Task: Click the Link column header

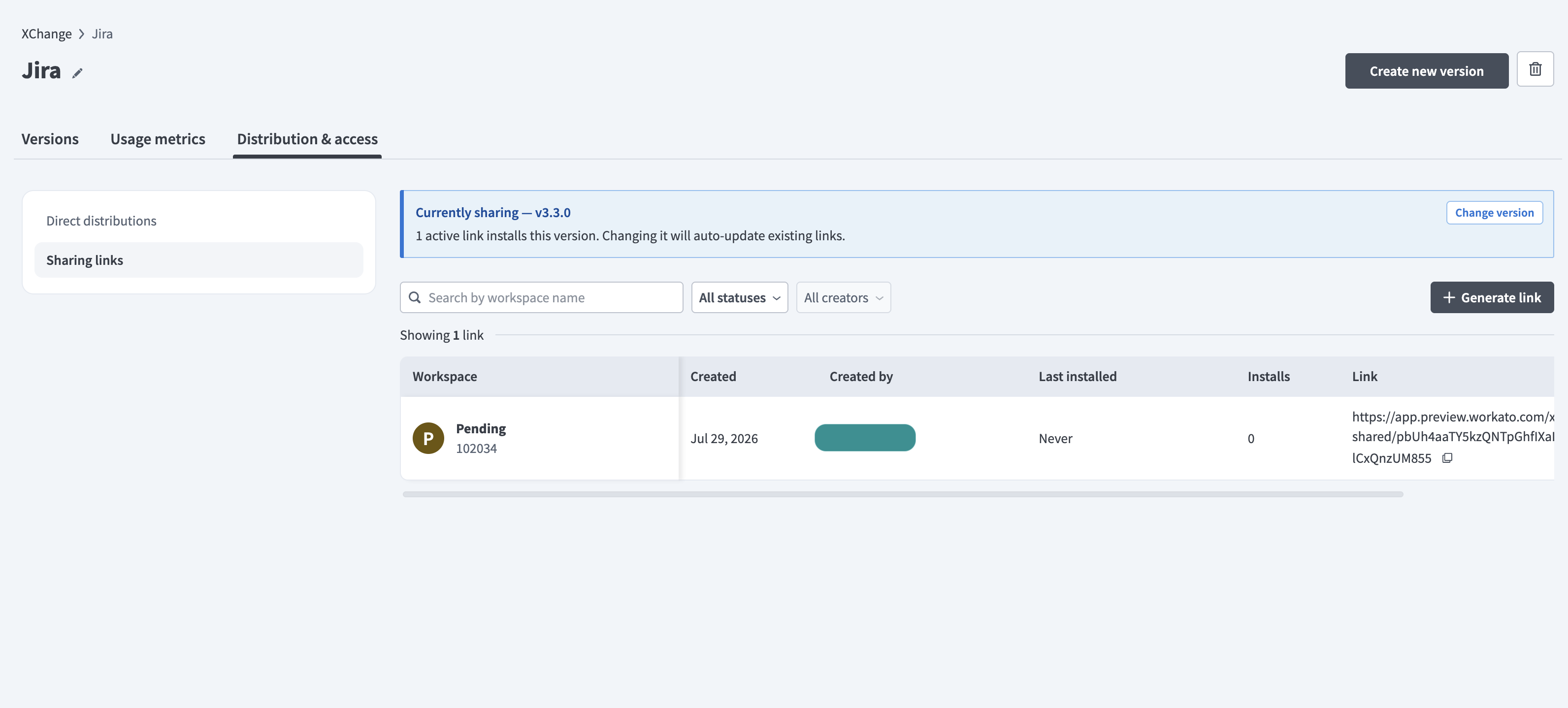Action: pyautogui.click(x=1364, y=376)
